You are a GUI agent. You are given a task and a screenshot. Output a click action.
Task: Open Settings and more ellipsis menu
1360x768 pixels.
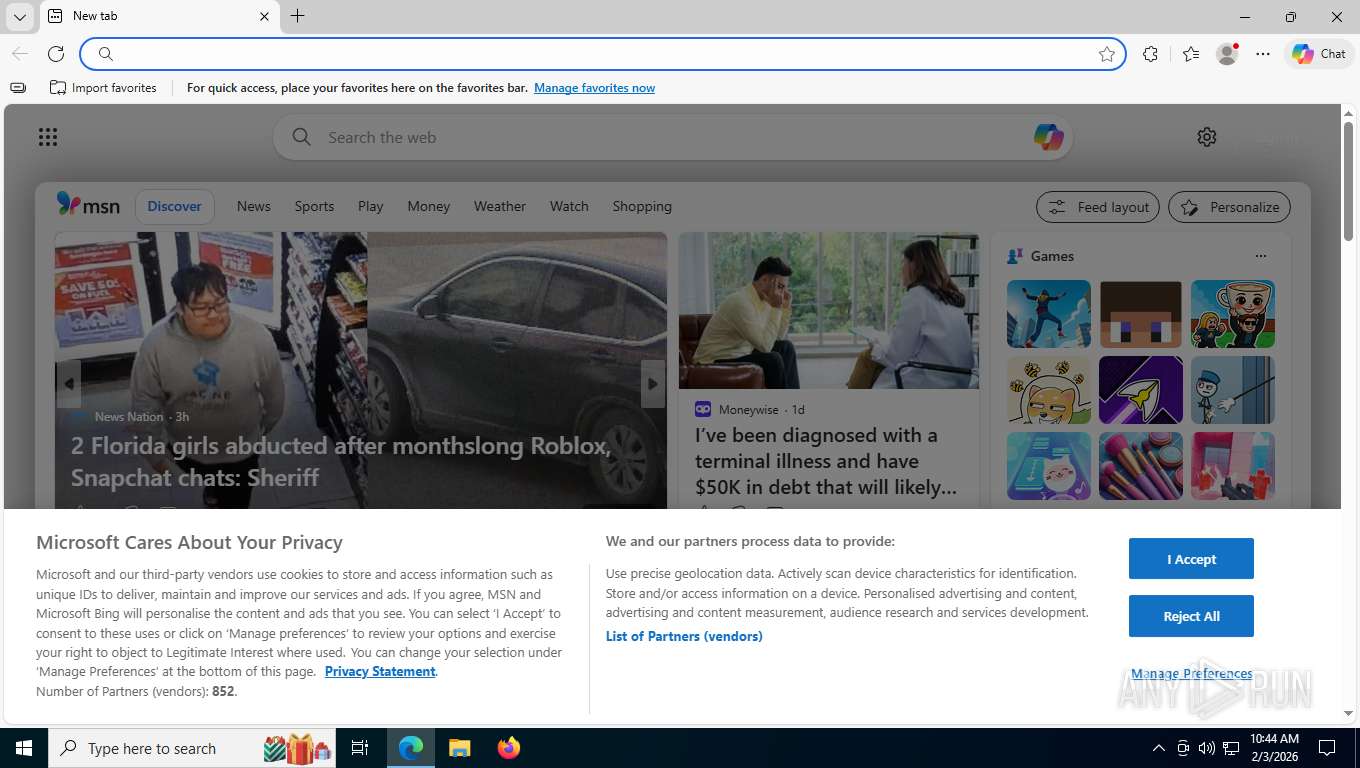(1263, 54)
